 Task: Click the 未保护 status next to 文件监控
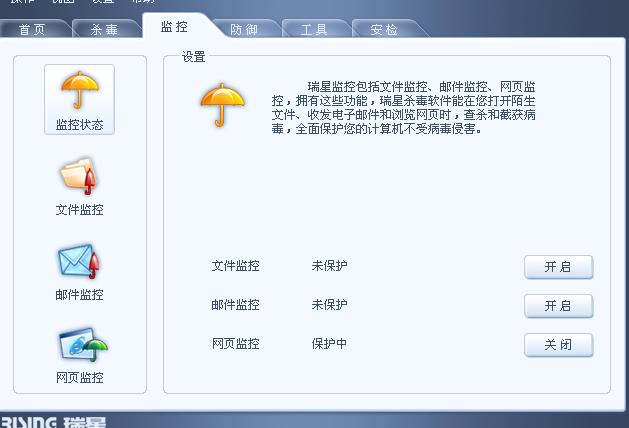329,266
